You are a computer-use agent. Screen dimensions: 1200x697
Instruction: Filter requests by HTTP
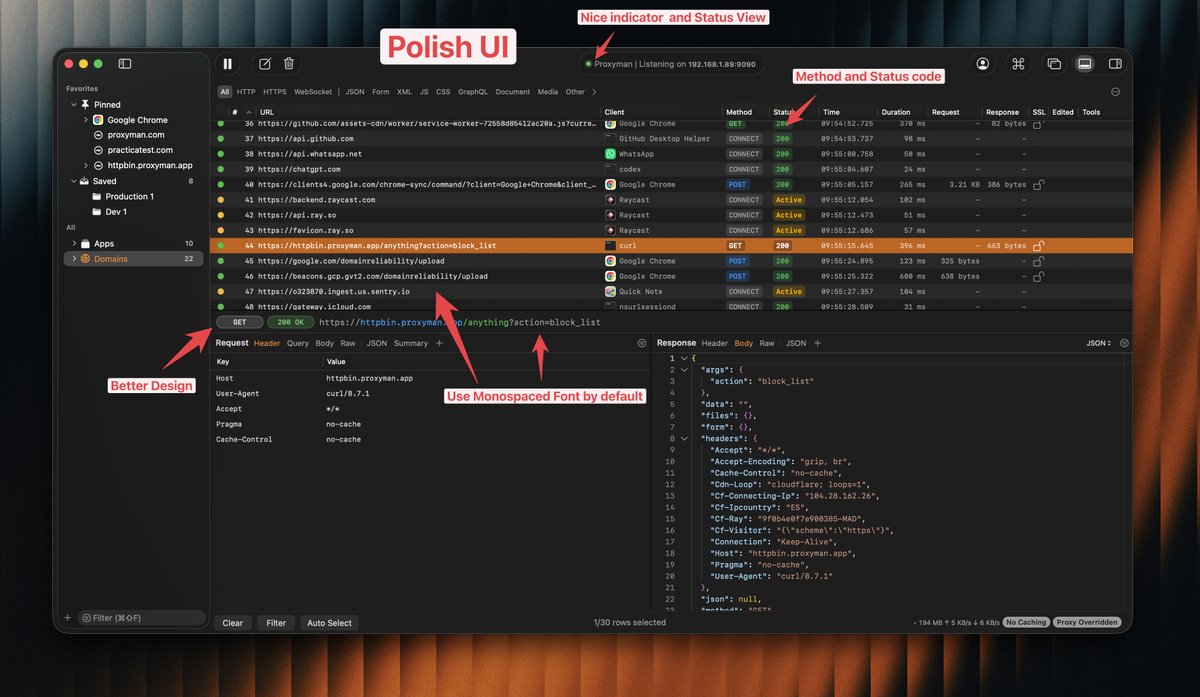pos(246,92)
